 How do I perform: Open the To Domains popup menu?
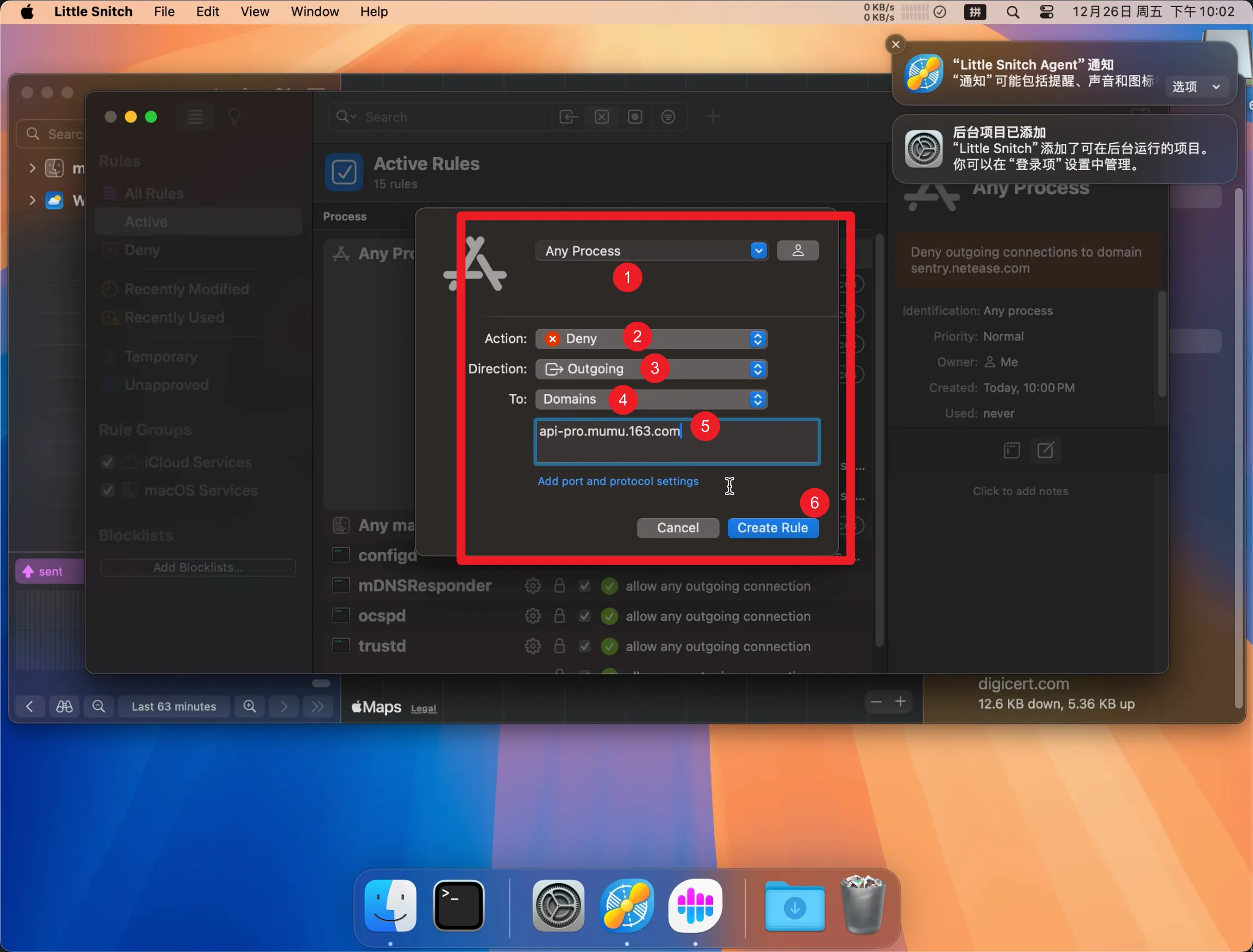651,399
